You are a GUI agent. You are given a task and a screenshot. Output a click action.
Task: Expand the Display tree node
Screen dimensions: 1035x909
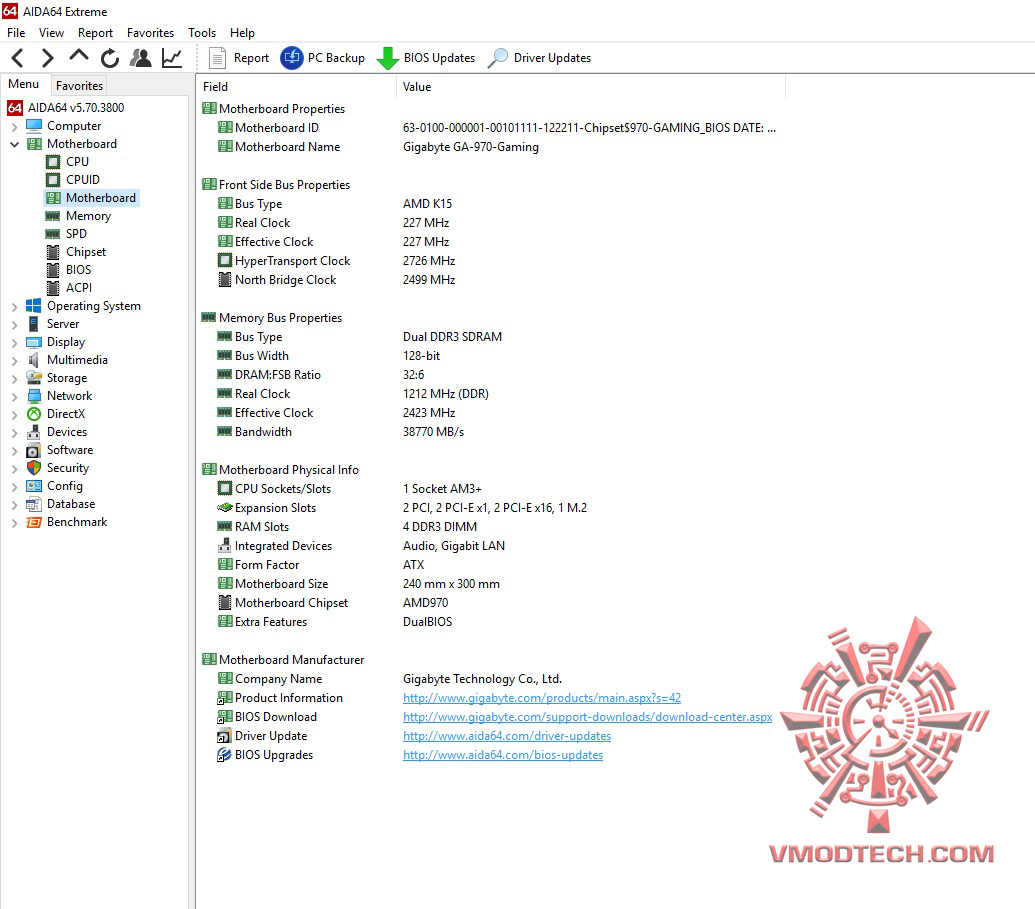tap(15, 343)
